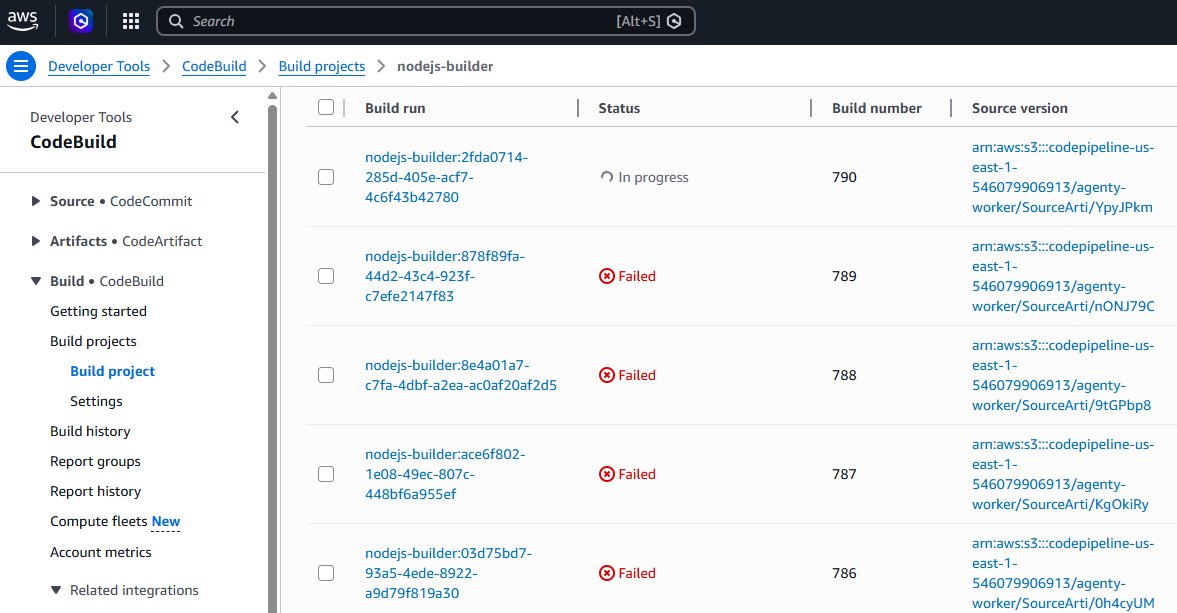Viewport: 1177px width, 613px height.
Task: Go to CodeBuild breadcrumb link
Action: pos(214,66)
